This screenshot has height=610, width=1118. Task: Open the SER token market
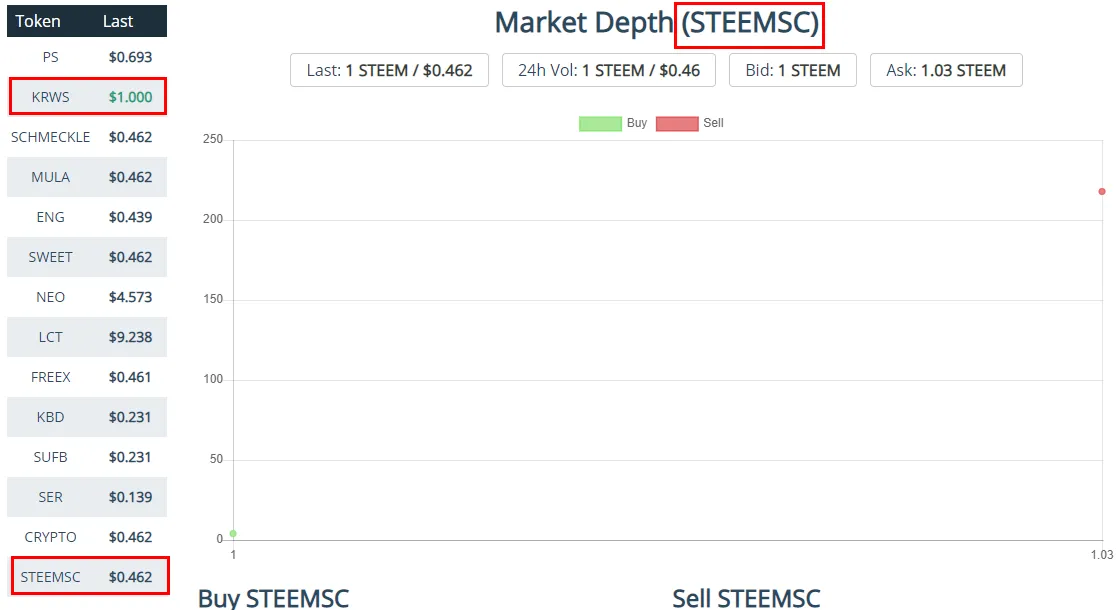(x=86, y=497)
